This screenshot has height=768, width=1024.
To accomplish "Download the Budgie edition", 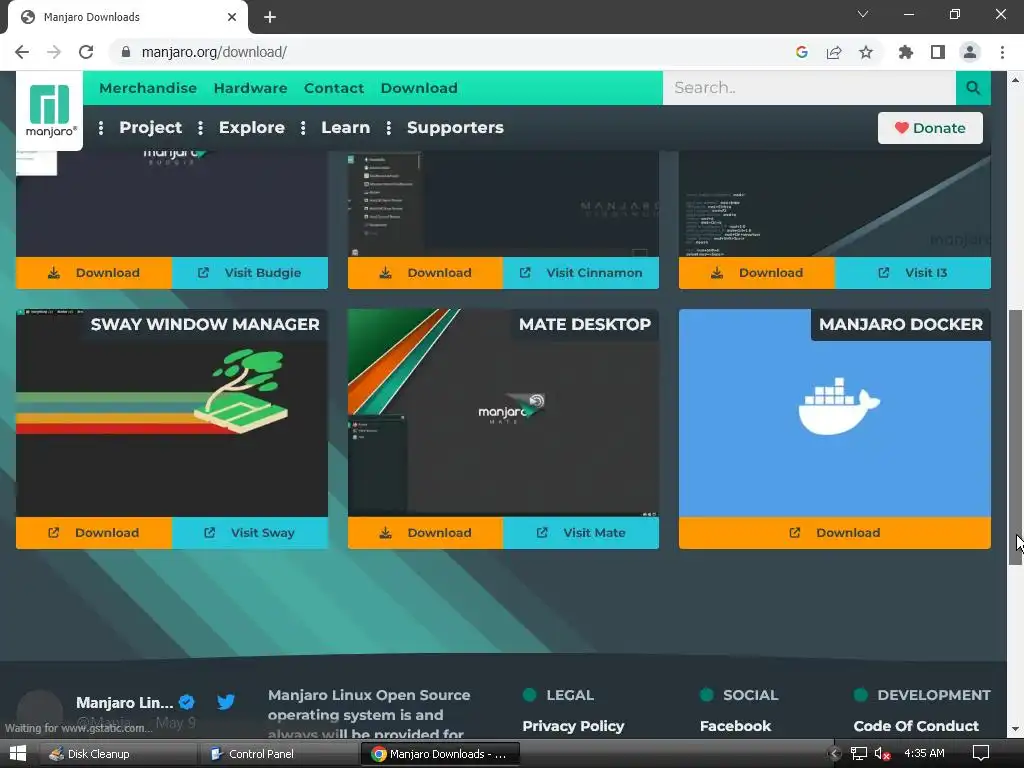I will click(x=94, y=273).
